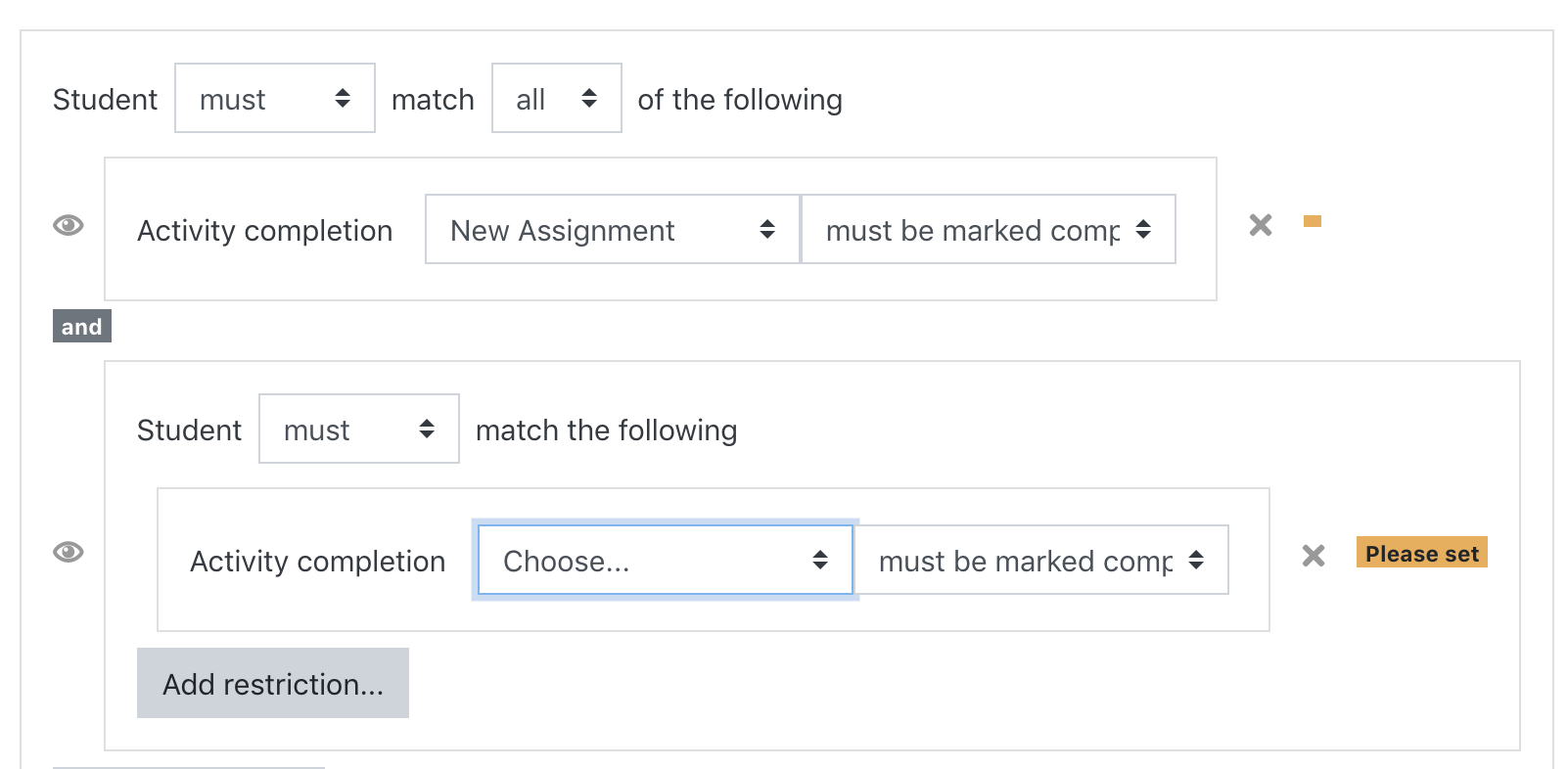
Task: Open the 'Choose...' activity dropdown
Action: (x=666, y=560)
